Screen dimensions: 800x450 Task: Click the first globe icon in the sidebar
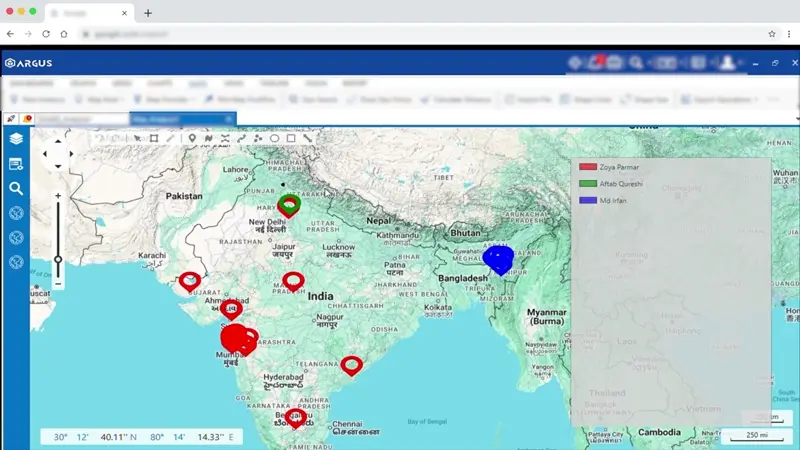16,212
